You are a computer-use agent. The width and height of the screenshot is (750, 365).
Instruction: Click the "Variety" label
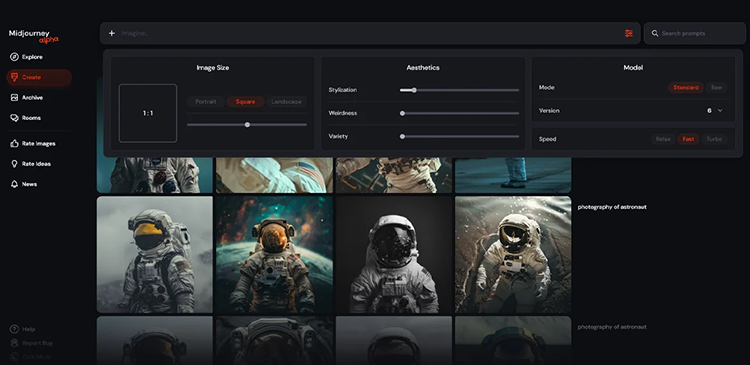tap(338, 136)
